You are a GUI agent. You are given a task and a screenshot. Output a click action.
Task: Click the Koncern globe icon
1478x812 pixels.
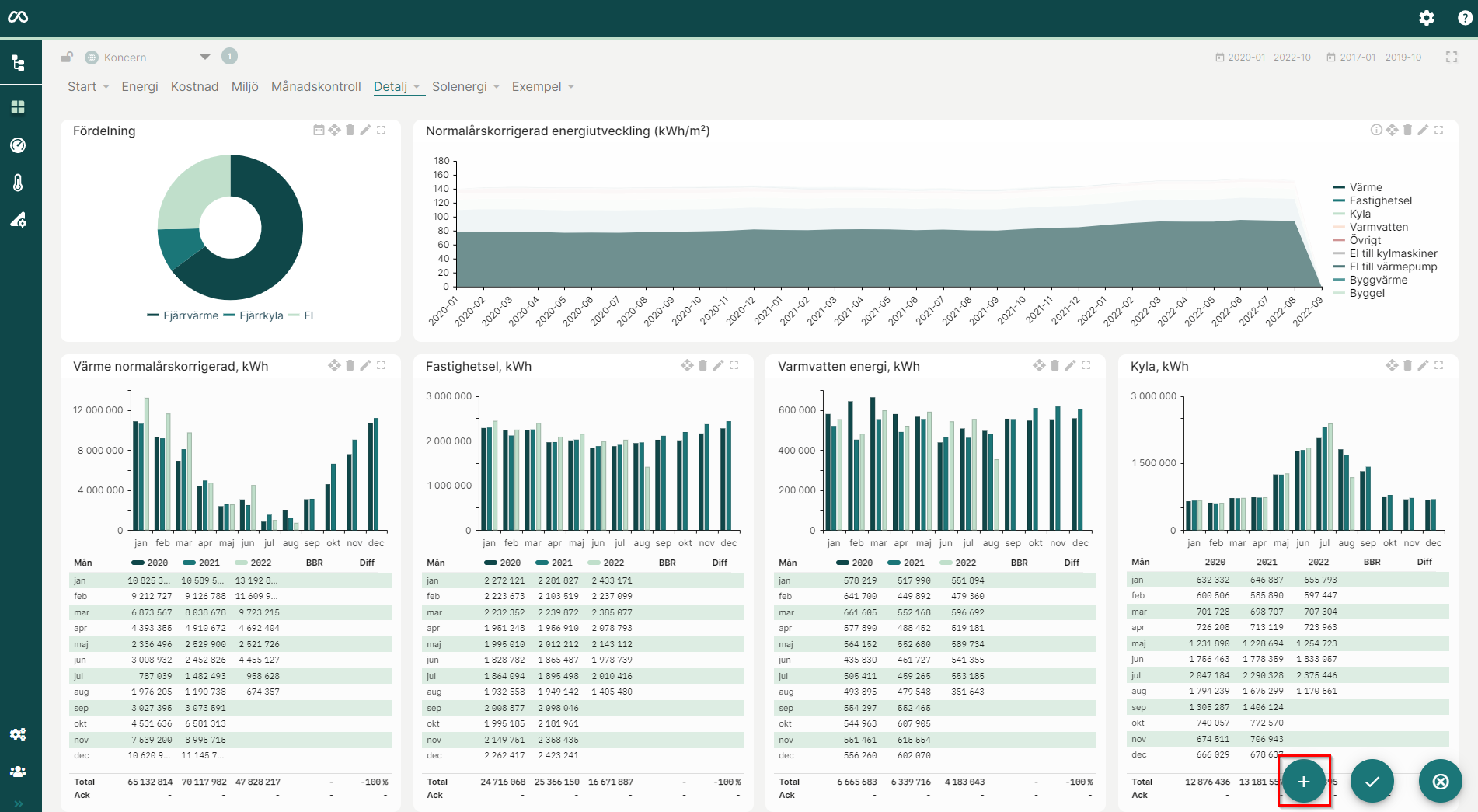tap(92, 58)
